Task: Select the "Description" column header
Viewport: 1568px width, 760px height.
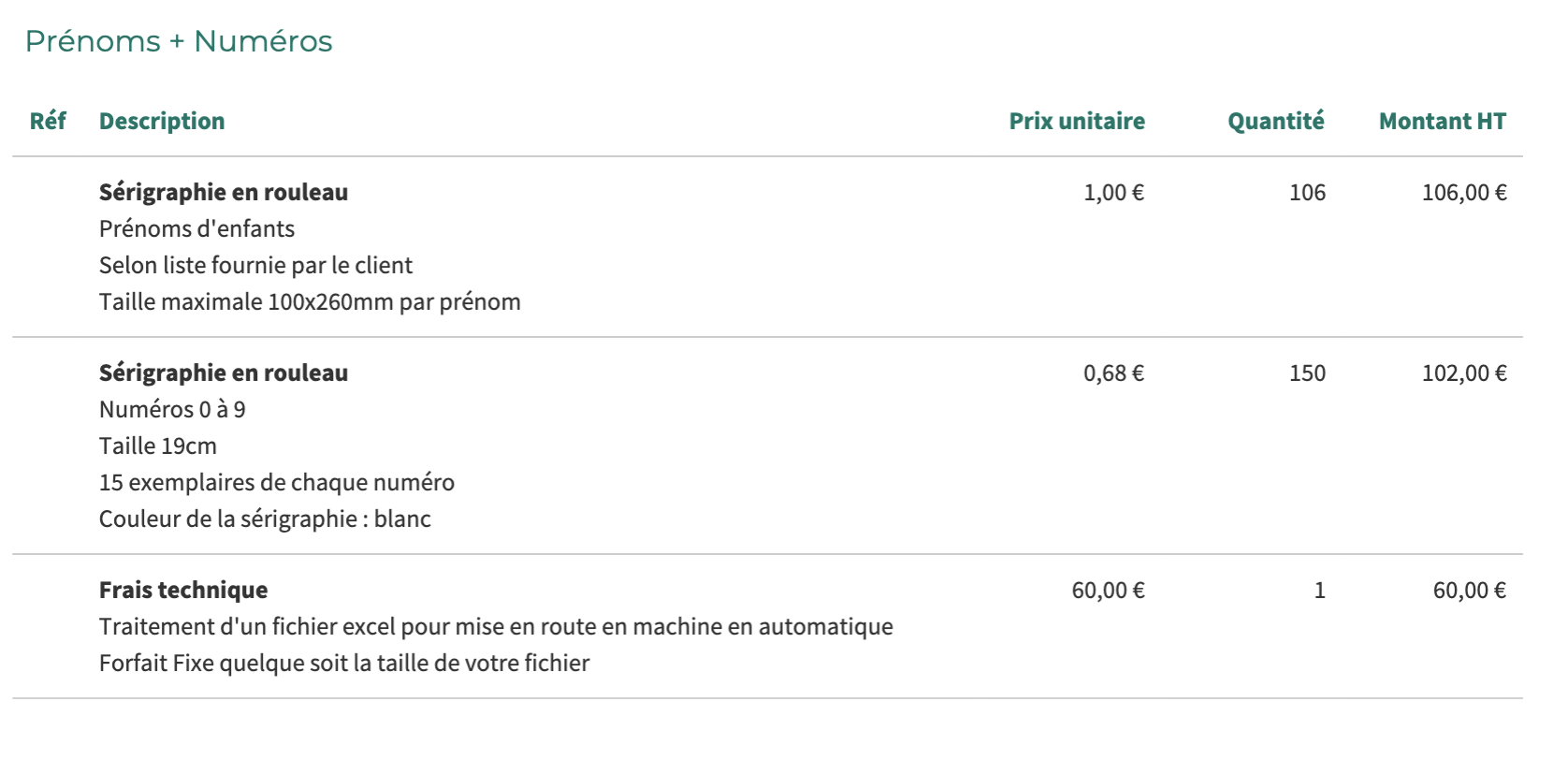Action: coord(162,121)
